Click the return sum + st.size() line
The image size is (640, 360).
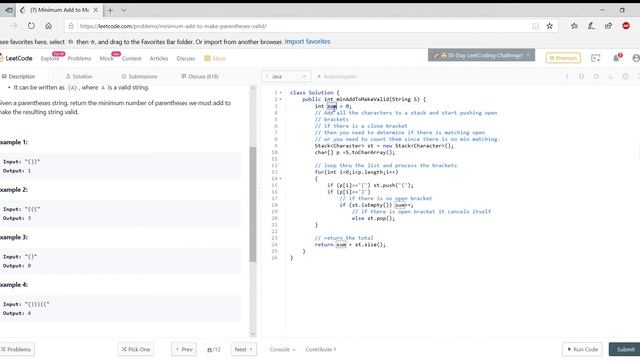click(350, 244)
